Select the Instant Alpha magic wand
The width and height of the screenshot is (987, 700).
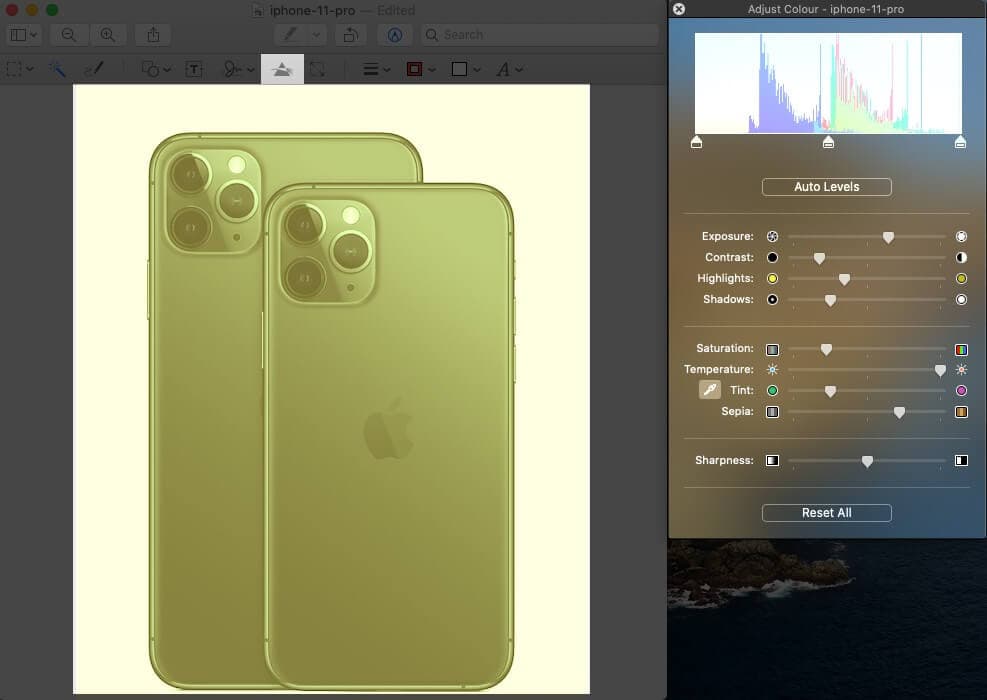point(57,69)
